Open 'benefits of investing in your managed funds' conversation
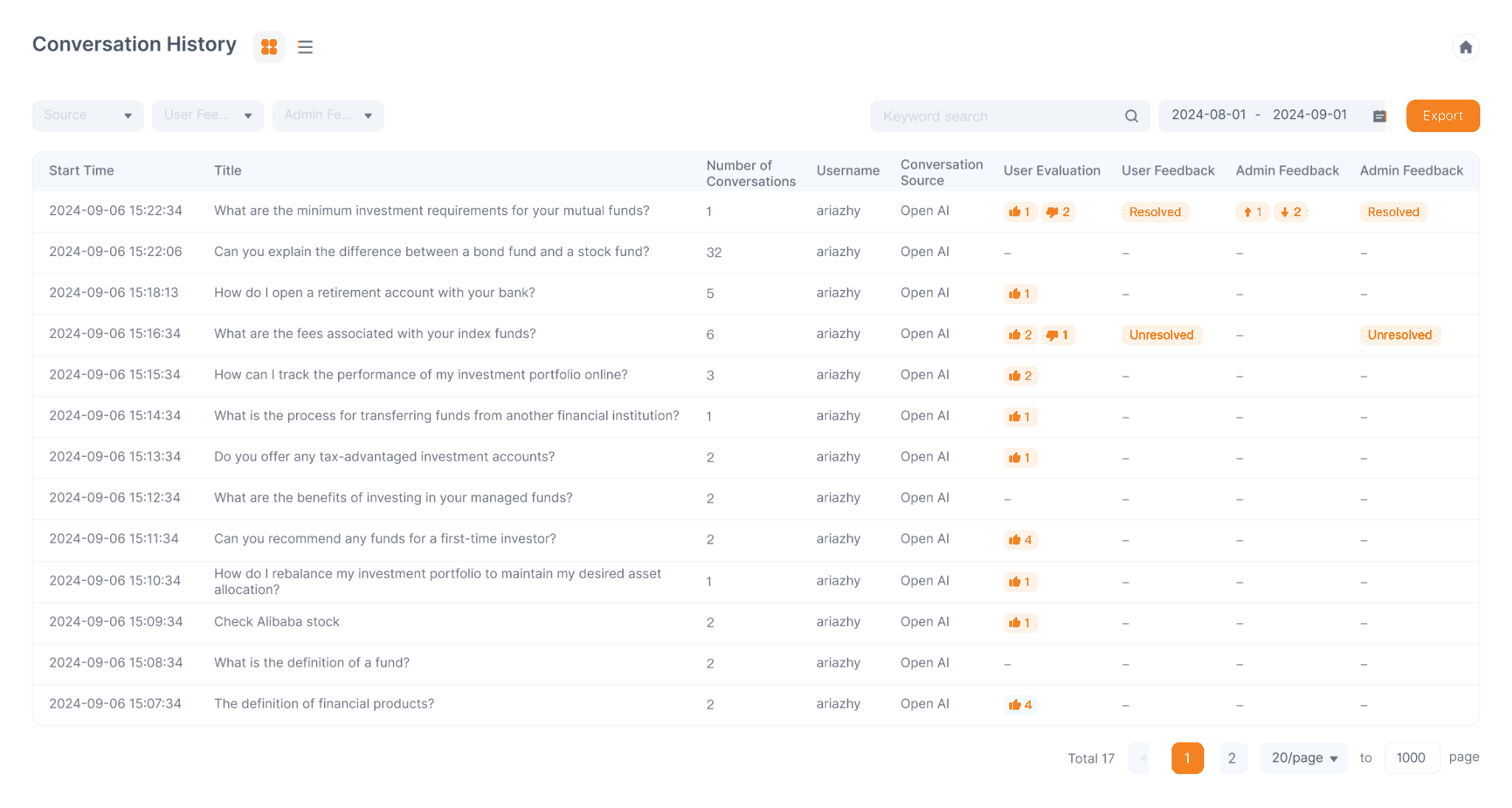This screenshot has height=808, width=1512. point(394,498)
